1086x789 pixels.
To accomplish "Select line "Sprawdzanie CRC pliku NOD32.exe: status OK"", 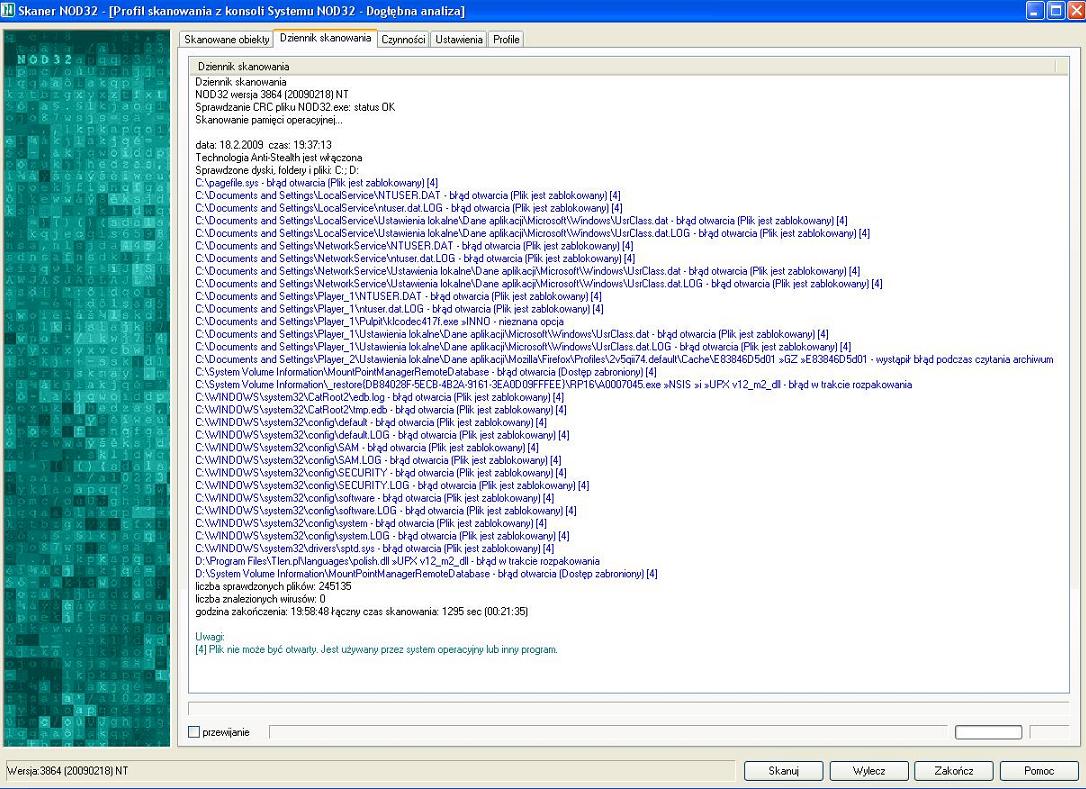I will tap(295, 107).
